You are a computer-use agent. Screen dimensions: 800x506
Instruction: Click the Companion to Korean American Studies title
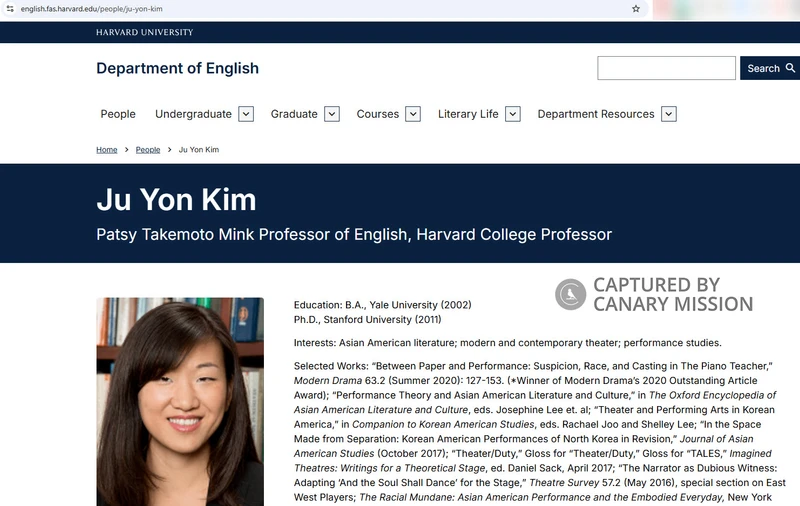[x=443, y=424]
